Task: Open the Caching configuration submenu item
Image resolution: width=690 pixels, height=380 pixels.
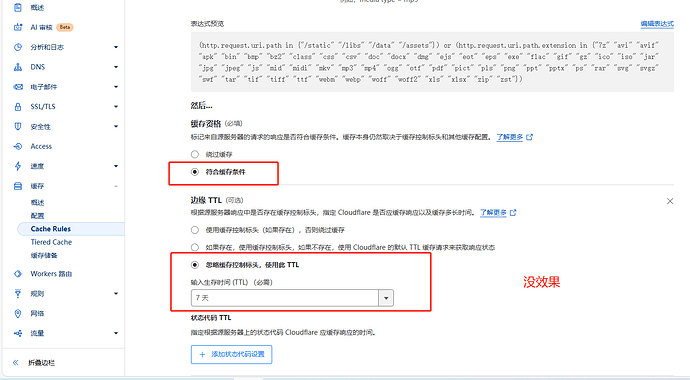Action: pyautogui.click(x=37, y=216)
